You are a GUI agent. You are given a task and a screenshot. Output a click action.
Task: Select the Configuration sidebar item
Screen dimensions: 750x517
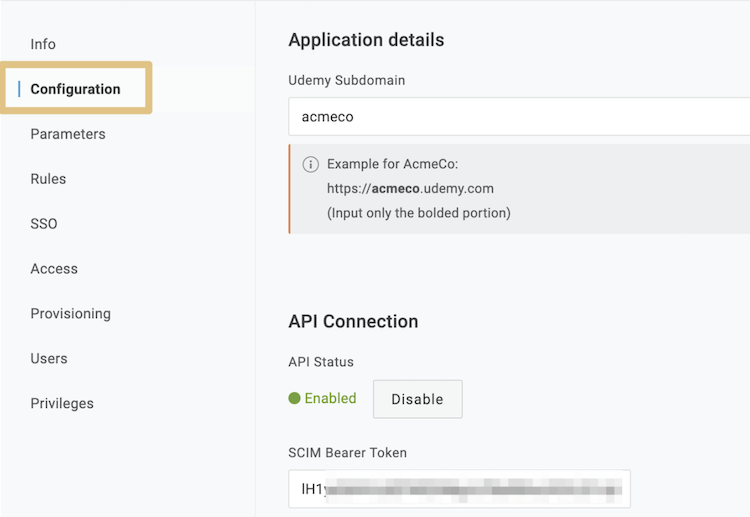click(x=75, y=89)
